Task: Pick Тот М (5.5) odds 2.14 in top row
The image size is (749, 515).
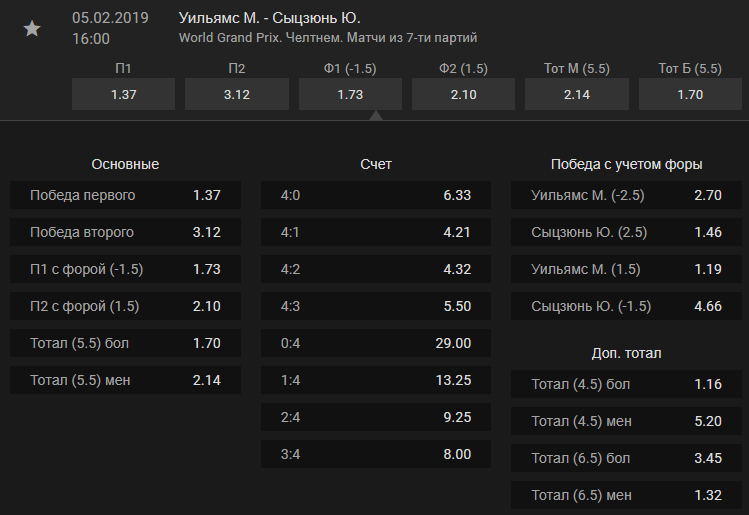Action: pyautogui.click(x=577, y=94)
